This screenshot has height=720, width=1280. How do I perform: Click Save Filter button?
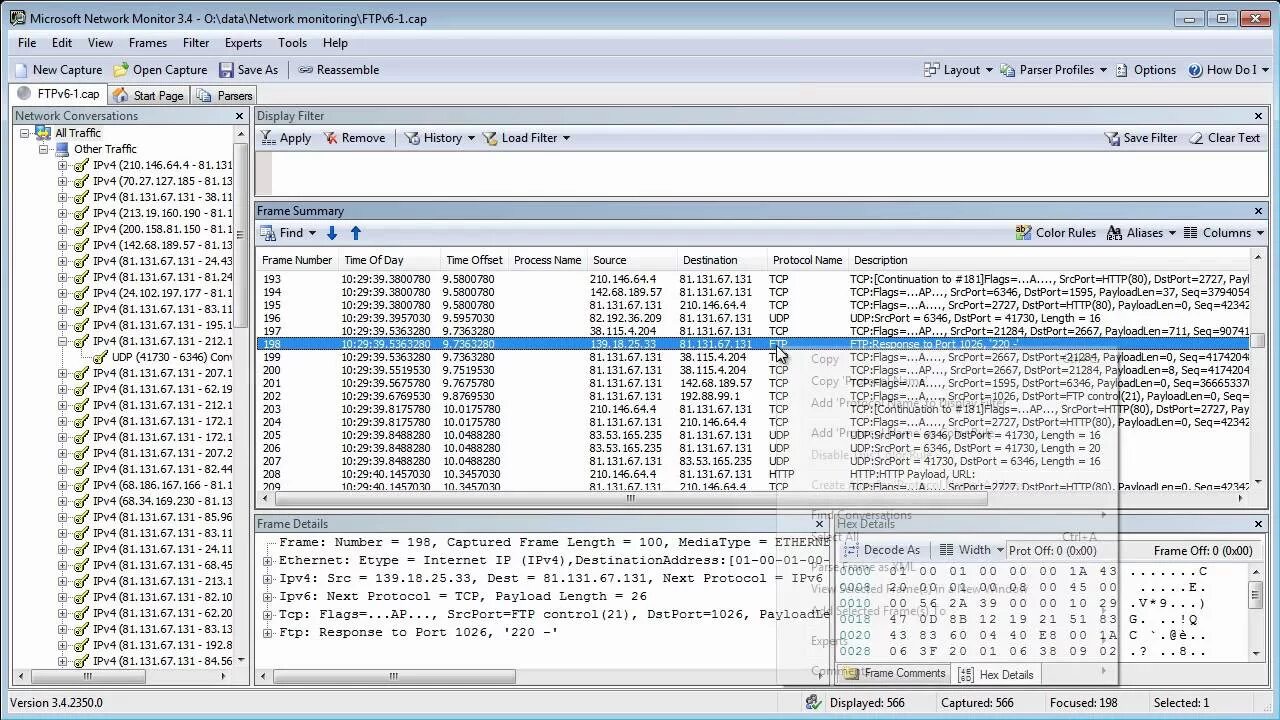coord(1140,138)
